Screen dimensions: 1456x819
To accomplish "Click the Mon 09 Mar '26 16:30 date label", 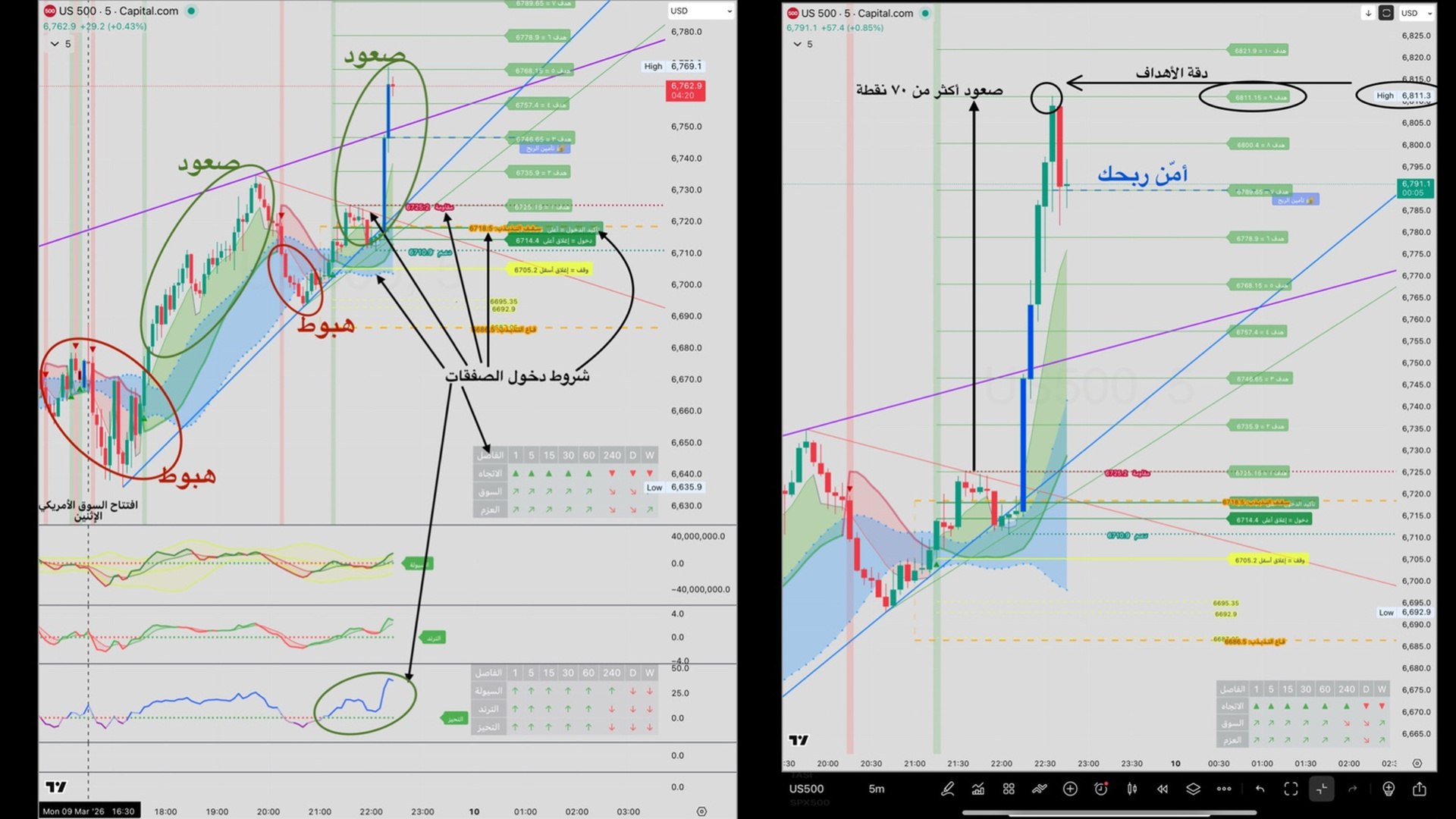I will (x=89, y=811).
